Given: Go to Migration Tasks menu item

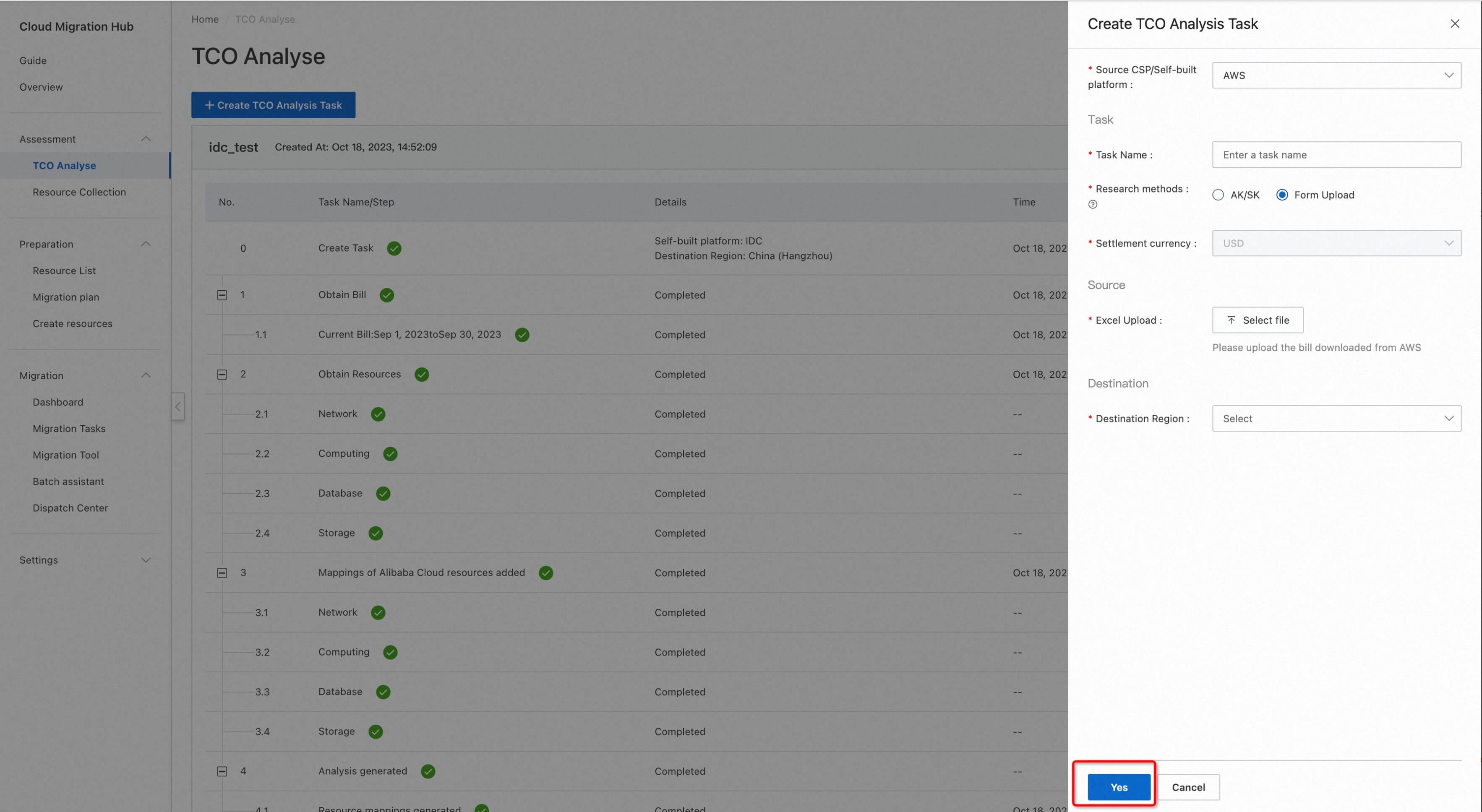Looking at the screenshot, I should pos(69,428).
